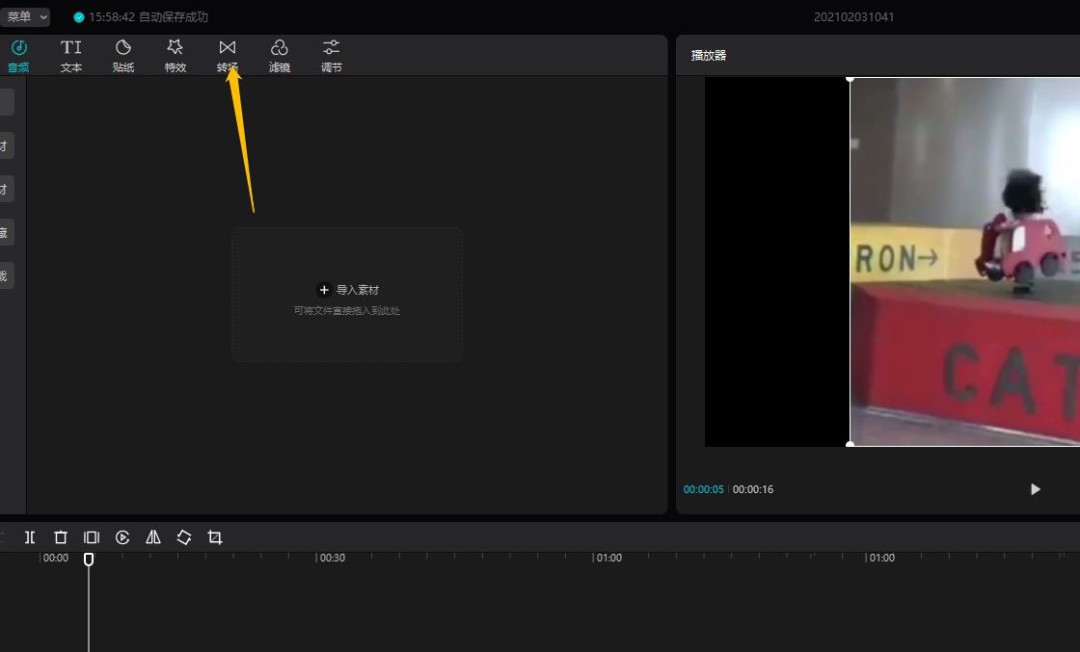Screen dimensions: 1080x652
Task: Click the timeline playhead marker
Action: point(88,559)
